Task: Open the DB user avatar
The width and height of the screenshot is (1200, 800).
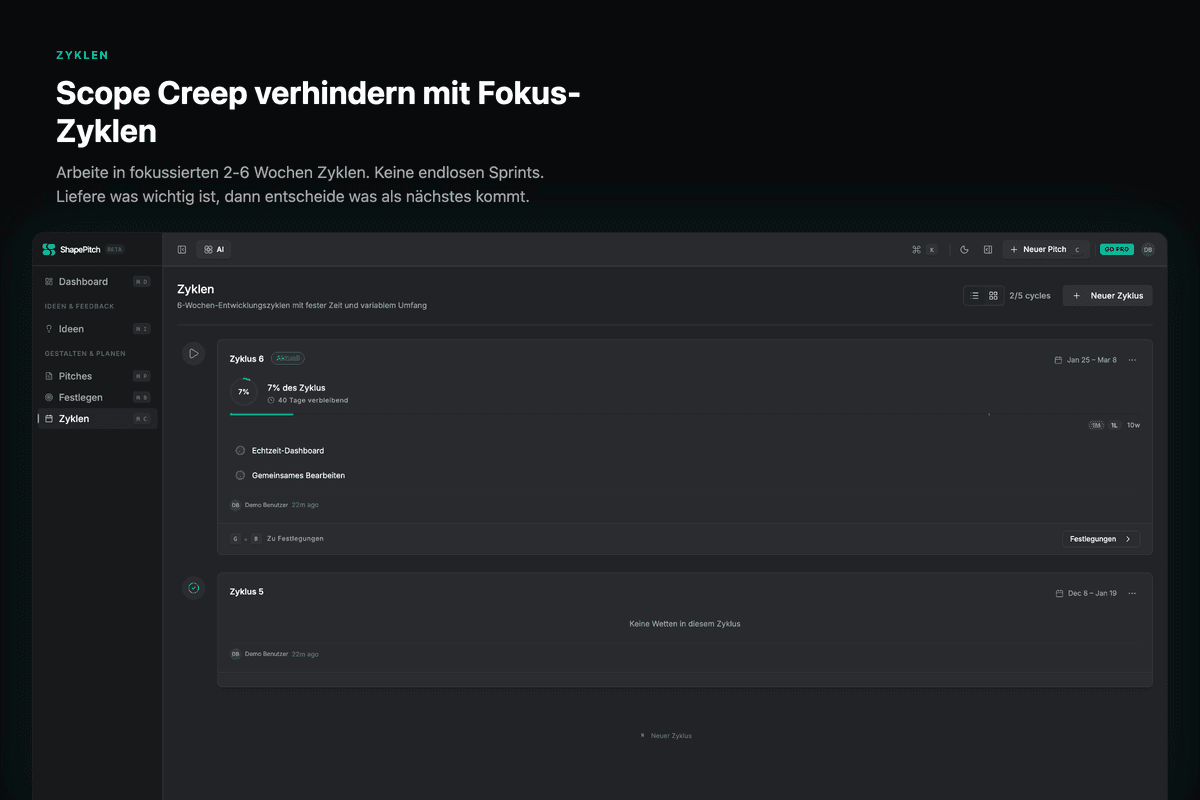Action: [x=1147, y=249]
